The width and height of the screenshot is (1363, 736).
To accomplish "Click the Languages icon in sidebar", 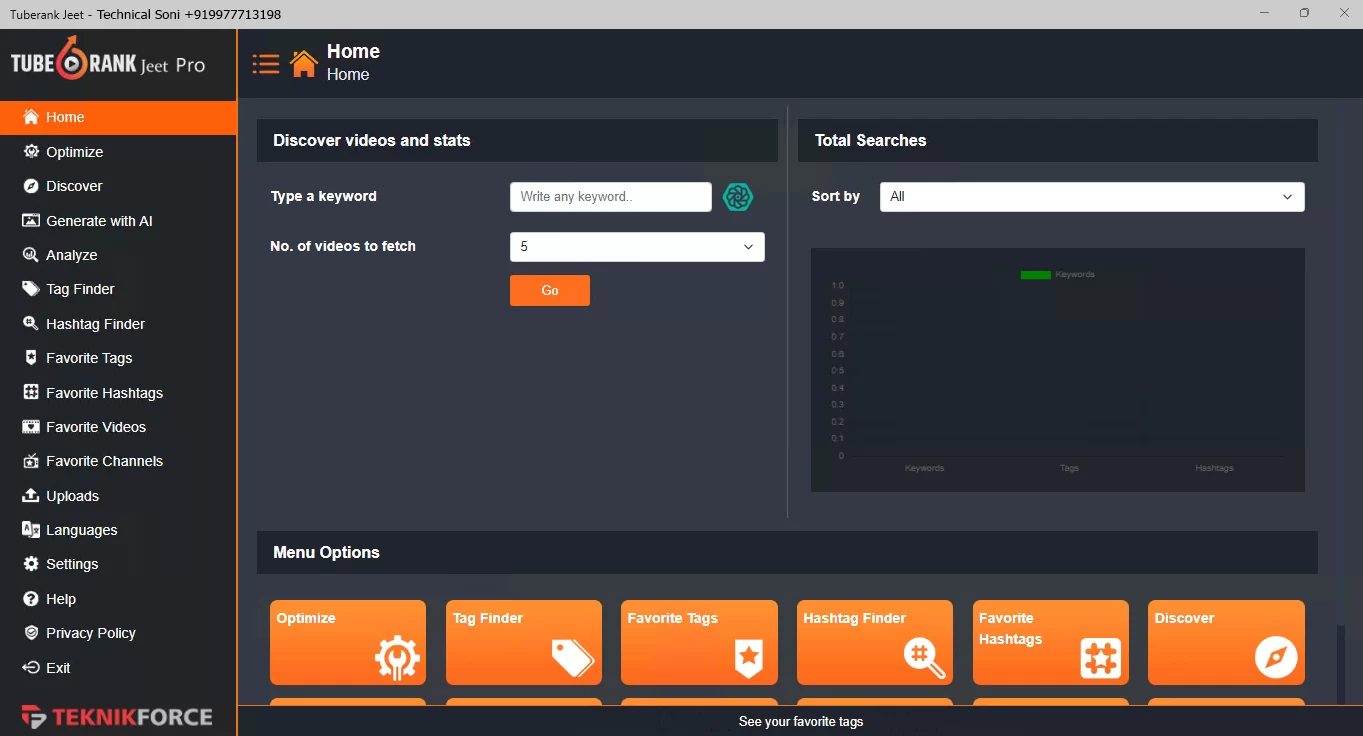I will click(x=31, y=530).
